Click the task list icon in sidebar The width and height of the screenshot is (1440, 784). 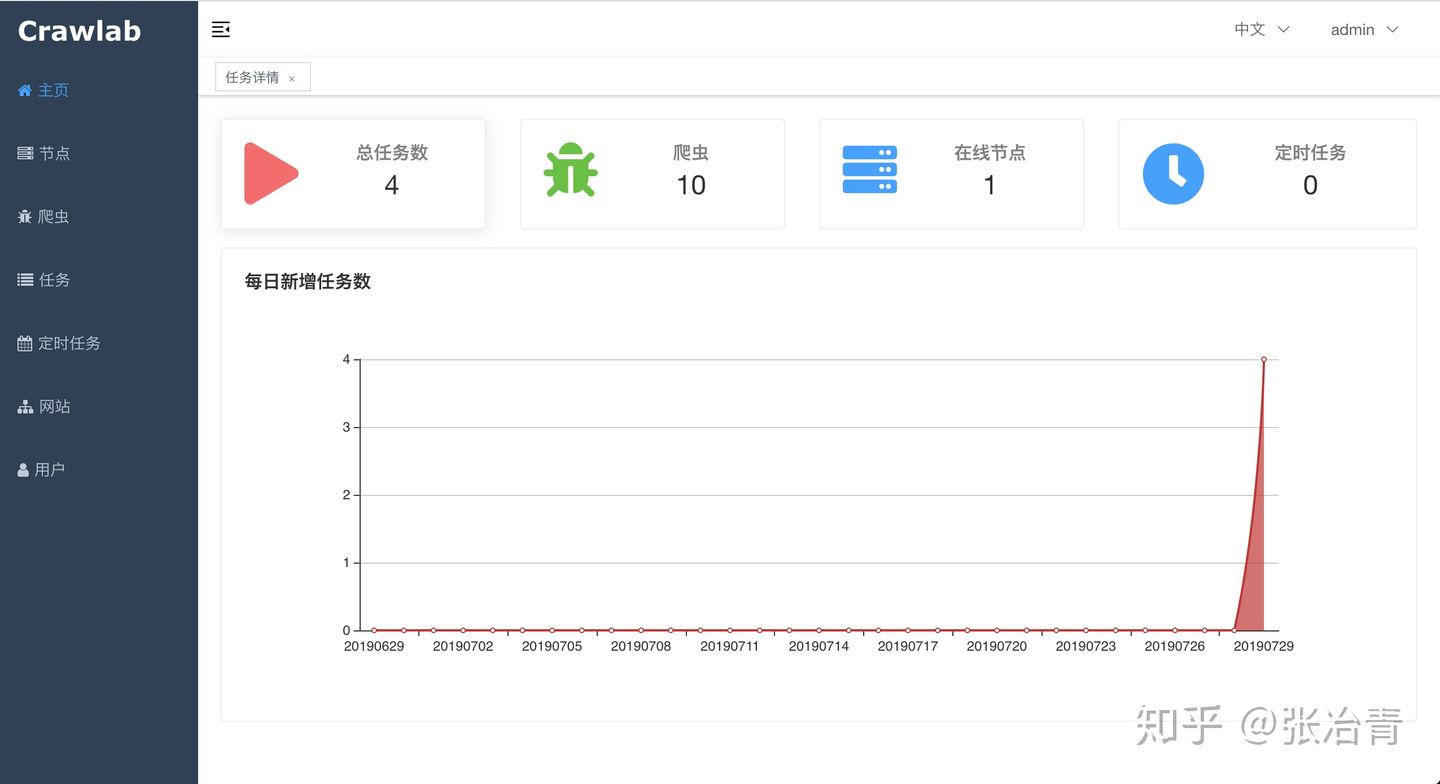pos(25,280)
